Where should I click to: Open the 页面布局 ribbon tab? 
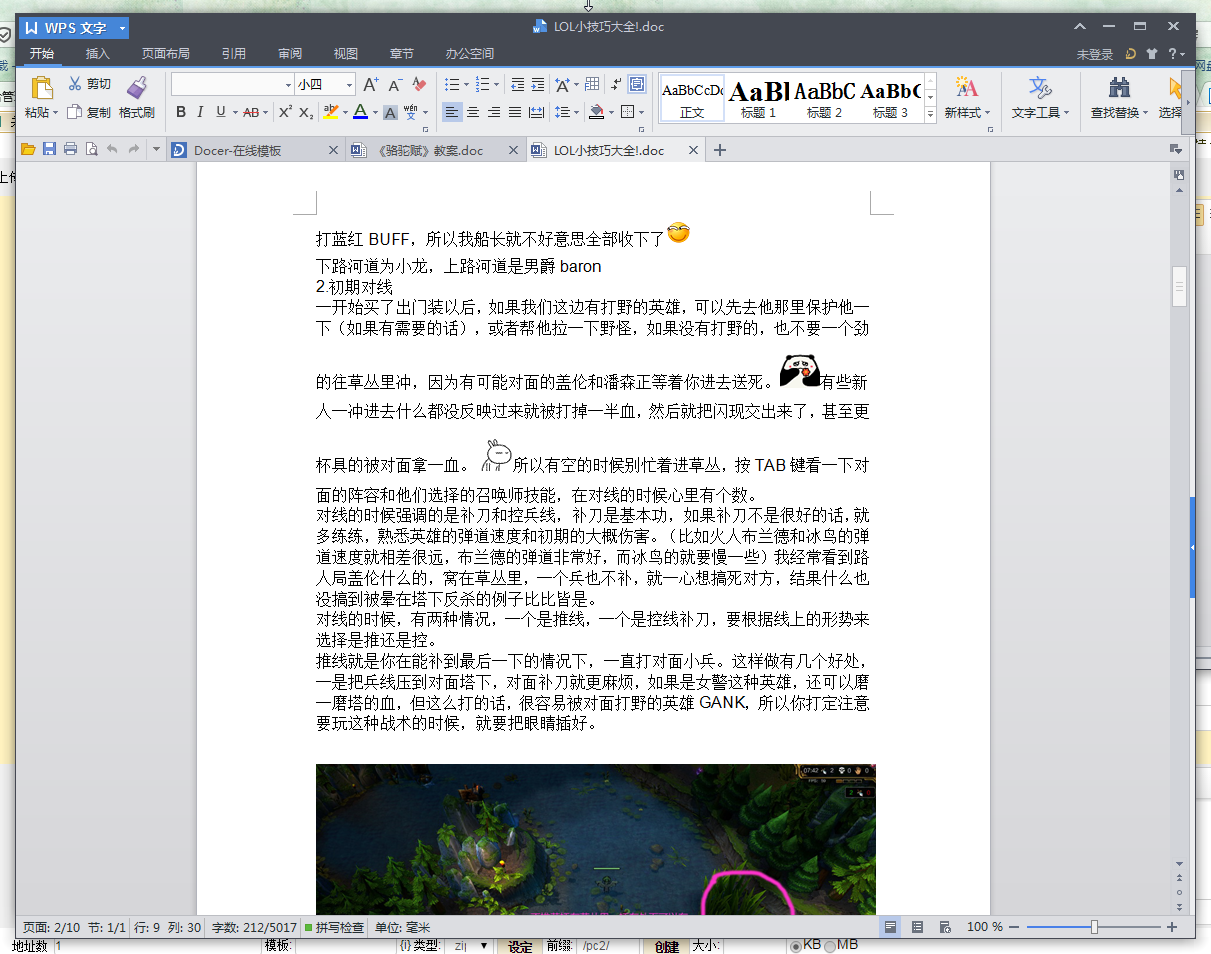[165, 54]
